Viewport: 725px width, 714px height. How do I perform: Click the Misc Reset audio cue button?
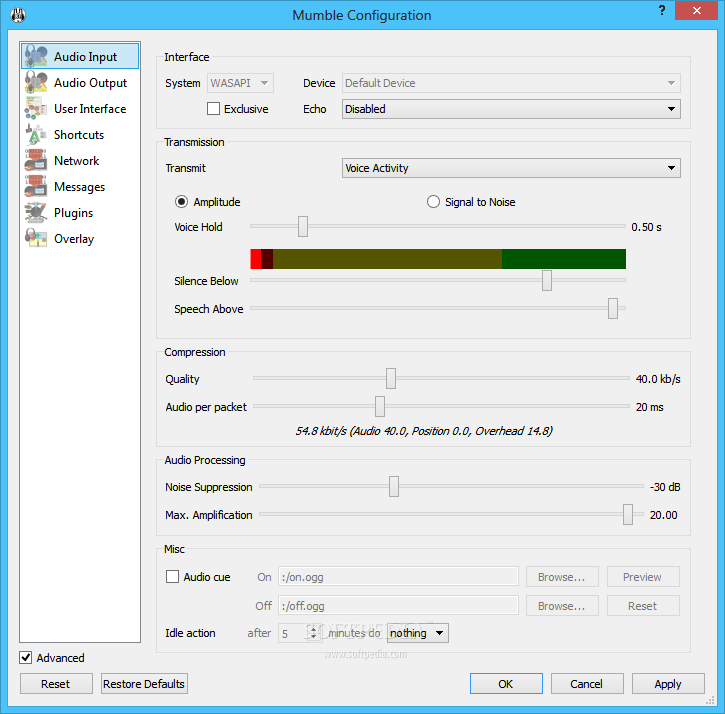click(643, 605)
